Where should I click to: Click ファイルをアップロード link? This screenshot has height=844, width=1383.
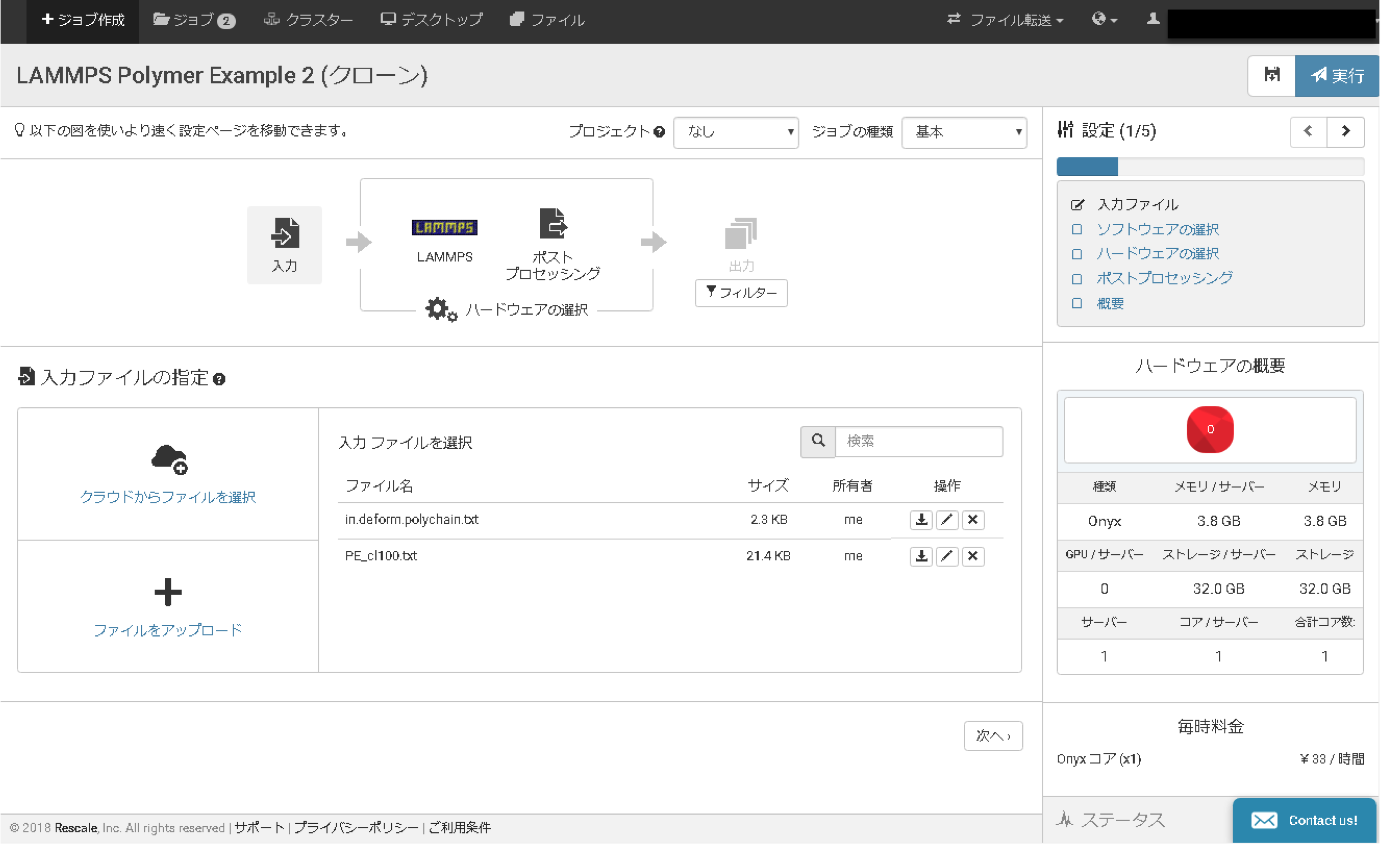[168, 631]
